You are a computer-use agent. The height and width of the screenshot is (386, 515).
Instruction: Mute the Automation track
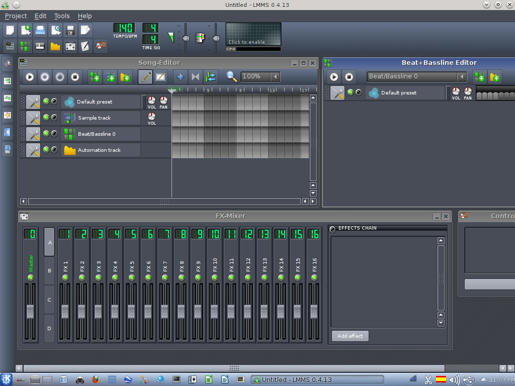pyautogui.click(x=46, y=149)
